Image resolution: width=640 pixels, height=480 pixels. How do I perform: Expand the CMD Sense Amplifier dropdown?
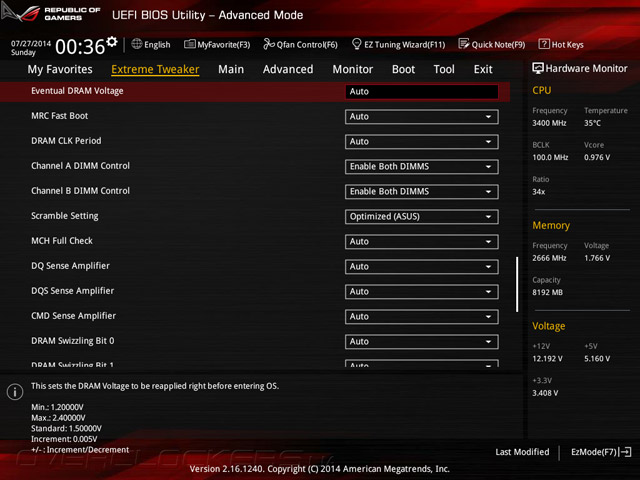[x=422, y=317]
